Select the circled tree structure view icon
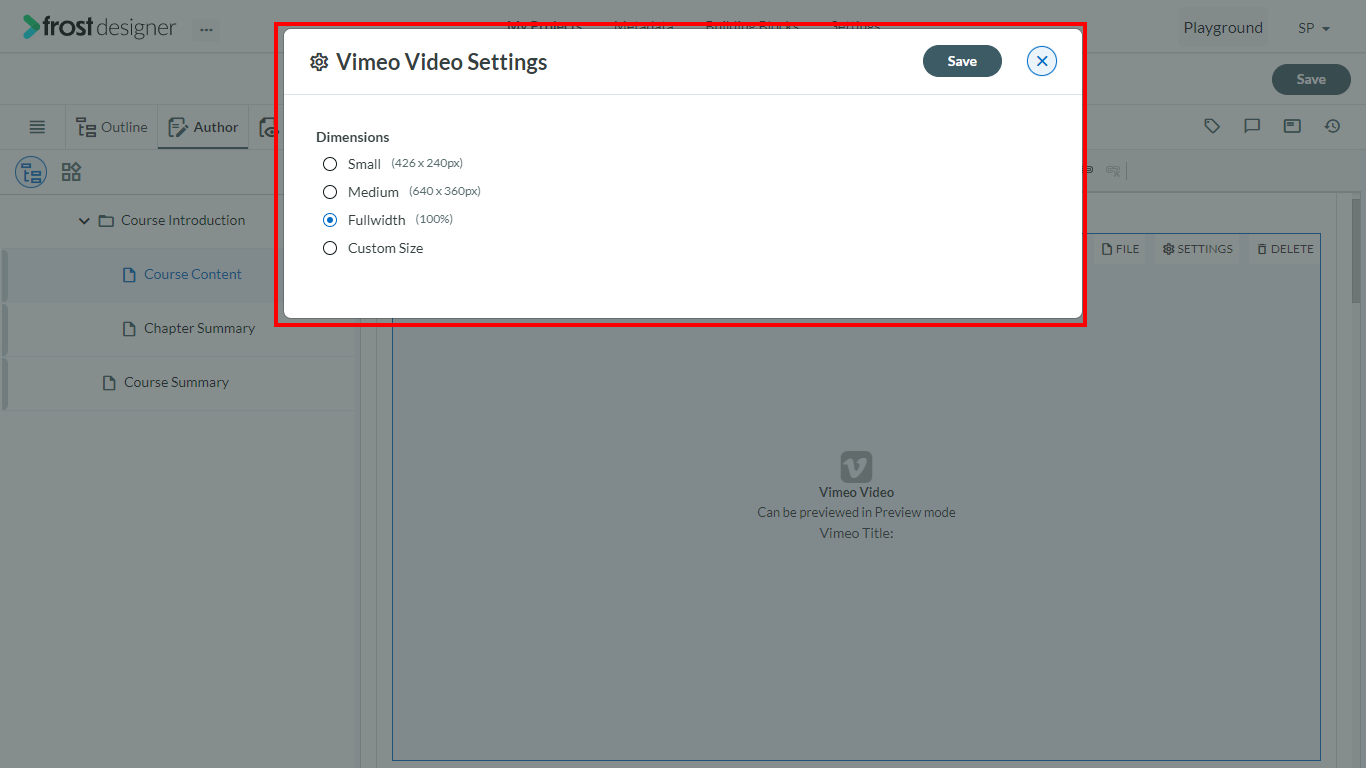The height and width of the screenshot is (768, 1366). (x=31, y=172)
